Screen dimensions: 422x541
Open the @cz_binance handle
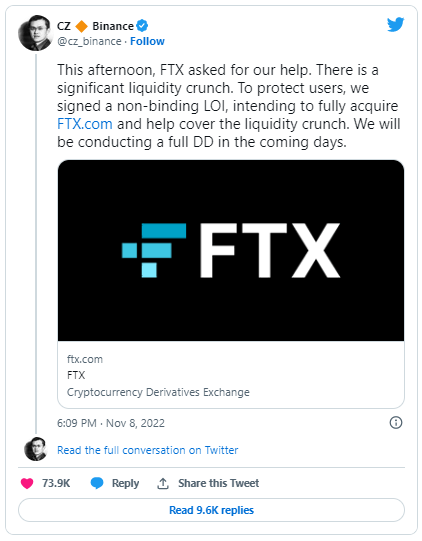[89, 41]
